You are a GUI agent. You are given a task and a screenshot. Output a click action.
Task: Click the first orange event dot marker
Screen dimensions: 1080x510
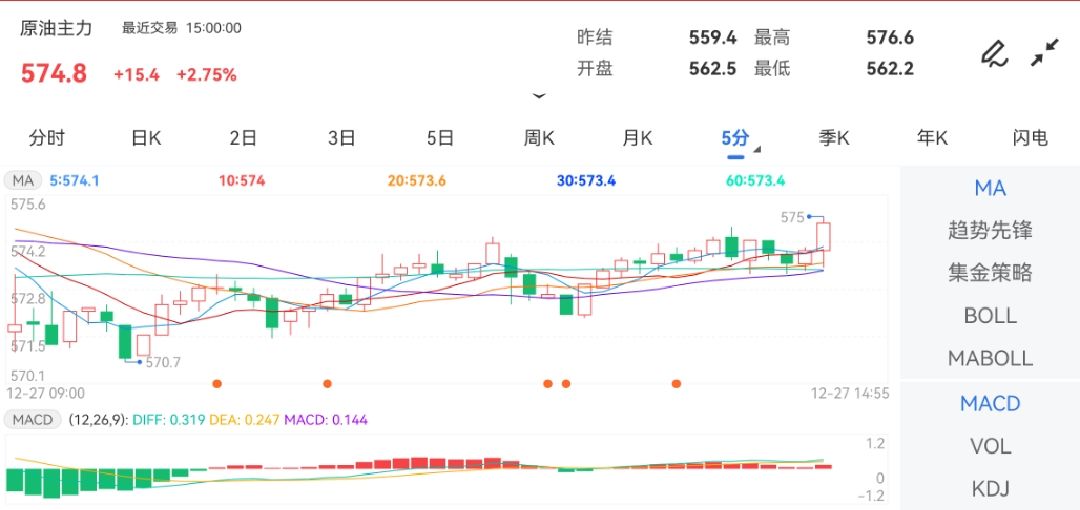tap(217, 383)
